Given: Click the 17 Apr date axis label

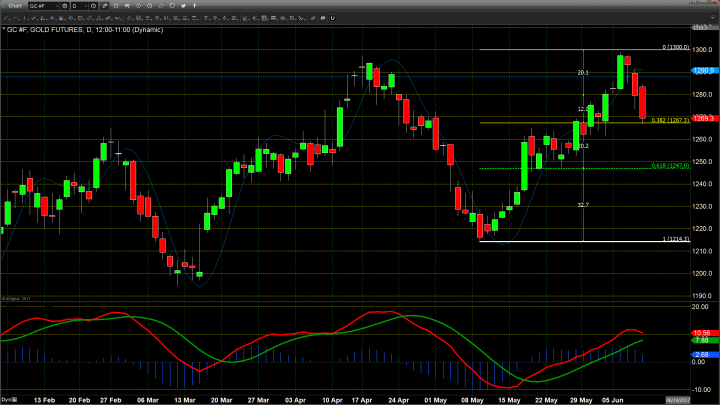Looking at the screenshot, I should point(362,400).
